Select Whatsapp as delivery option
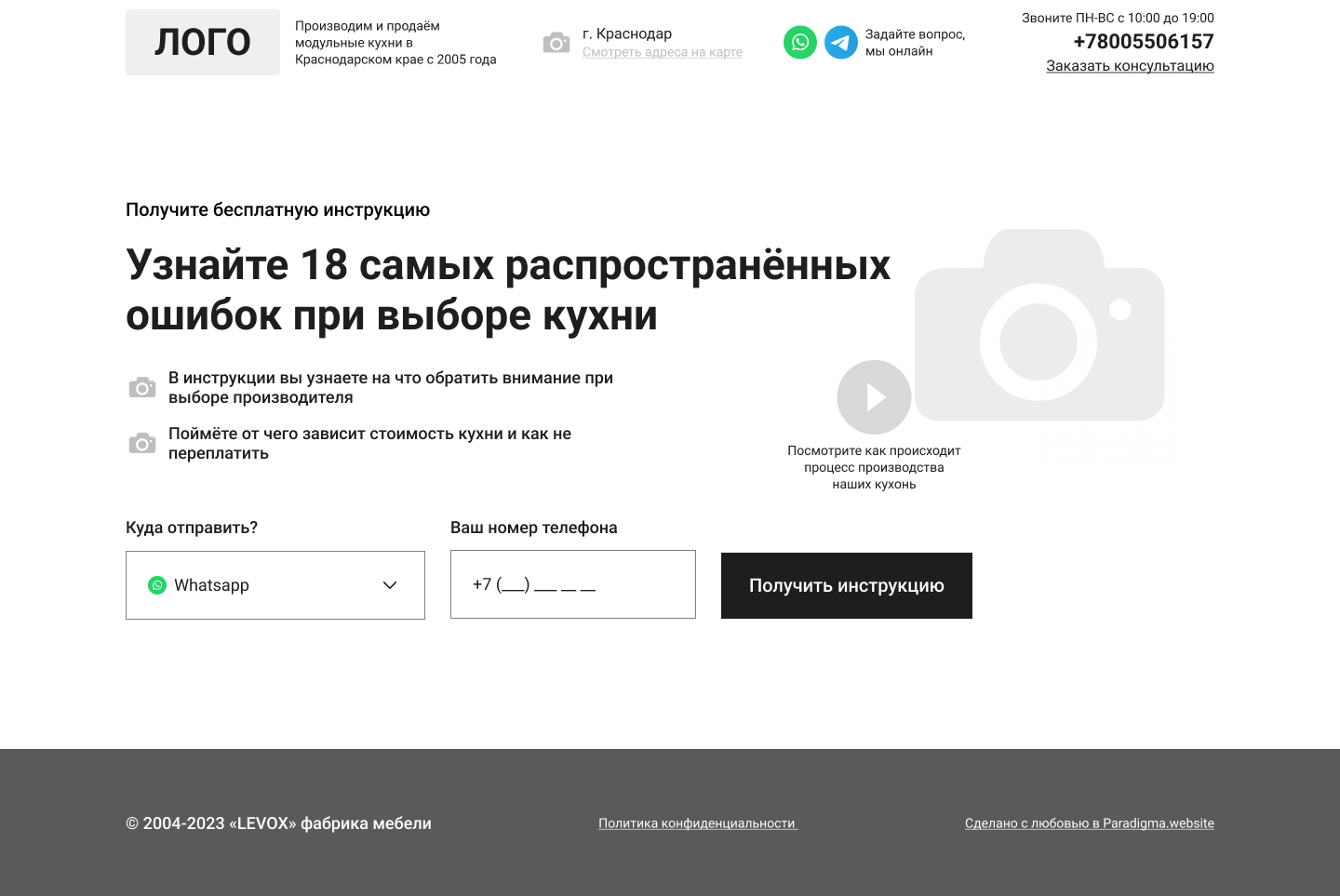This screenshot has height=896, width=1340. click(x=212, y=585)
